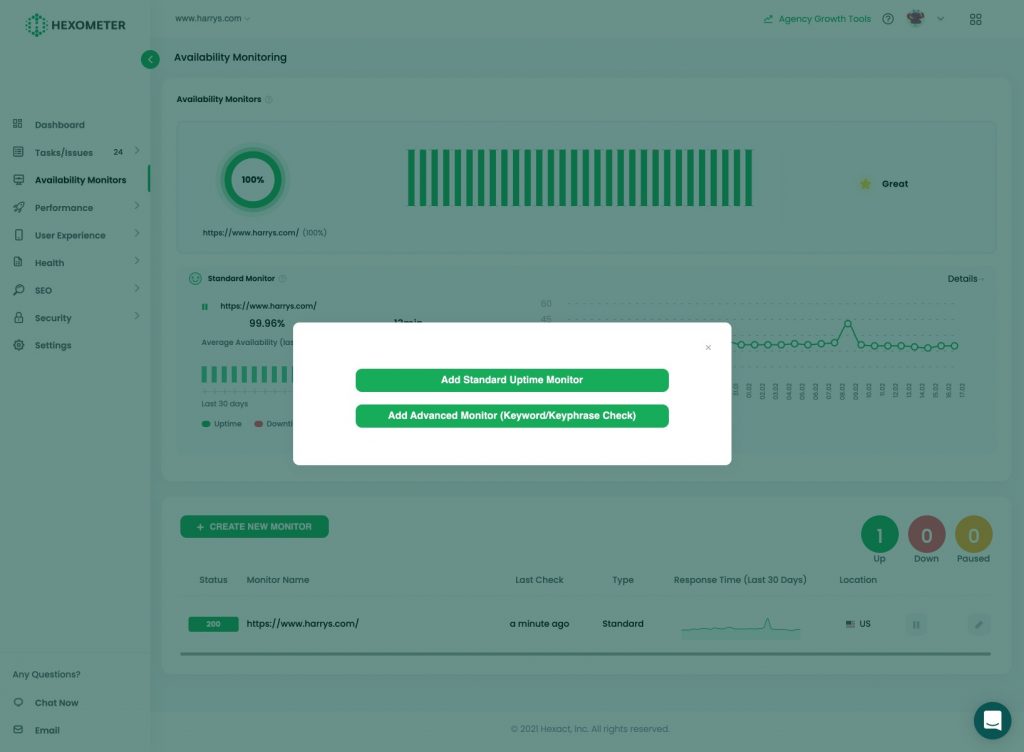Open the www.harrys.com site dropdown
Screen dimensions: 1024x752
[x=212, y=18]
